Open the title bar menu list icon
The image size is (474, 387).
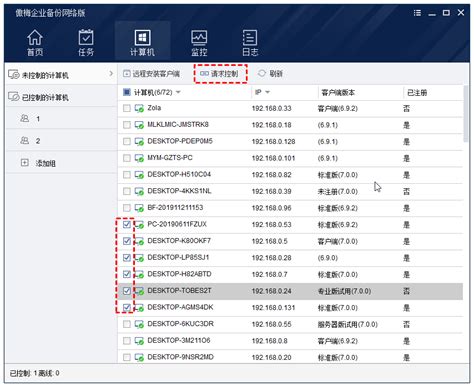click(x=417, y=13)
